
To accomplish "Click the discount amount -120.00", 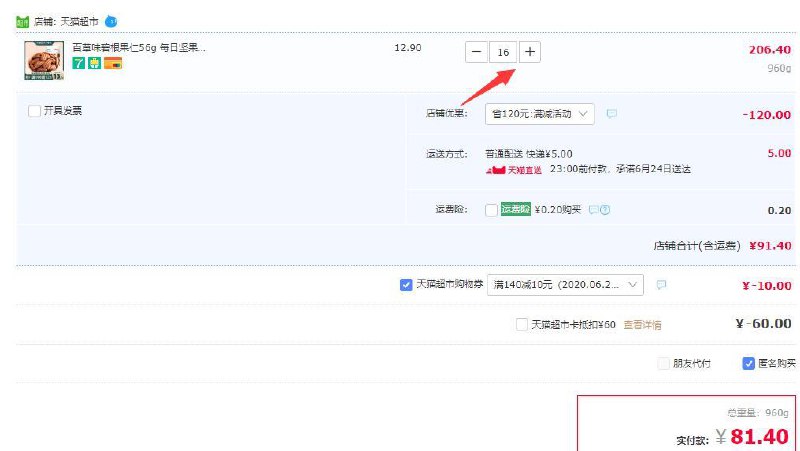I will click(767, 115).
